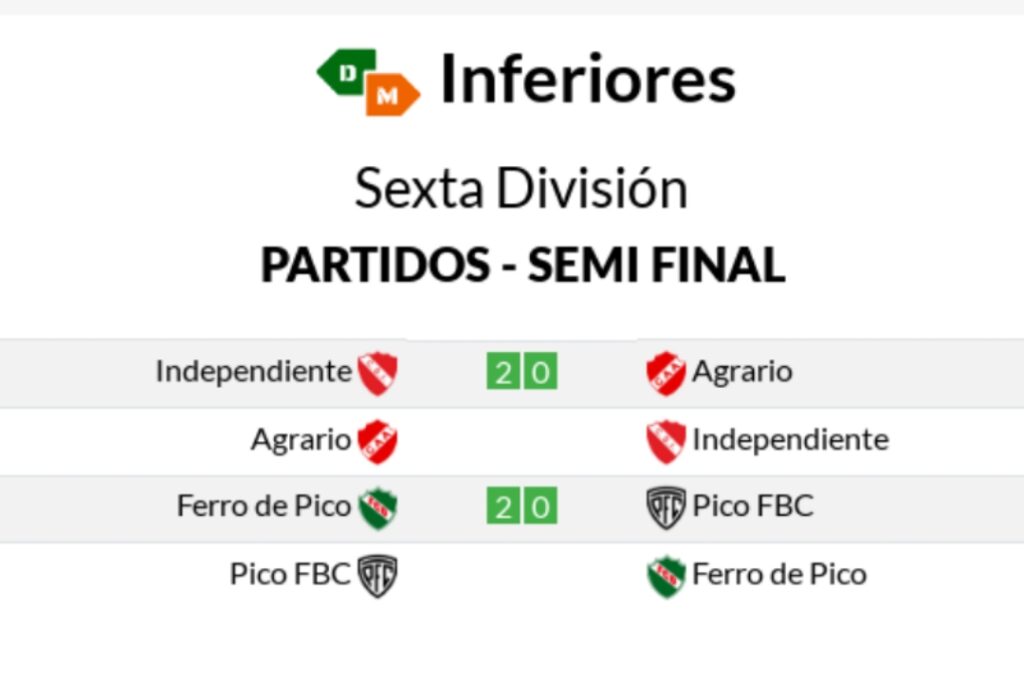This screenshot has height=700, width=1024.
Task: Select Pico FBC's green score box showing 0
Action: coord(540,508)
